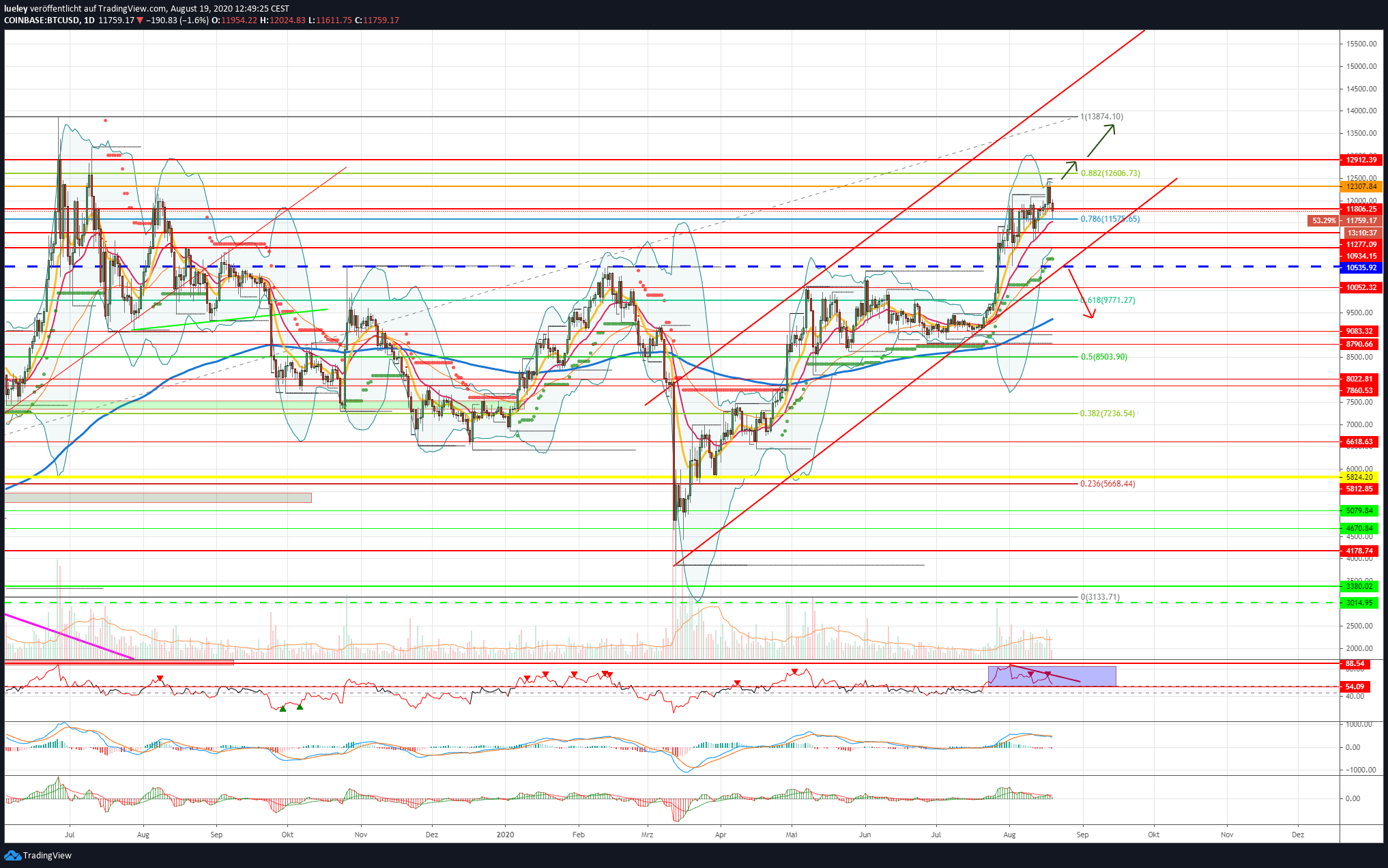Click the yellow 5824.20 price level label

click(x=1359, y=477)
